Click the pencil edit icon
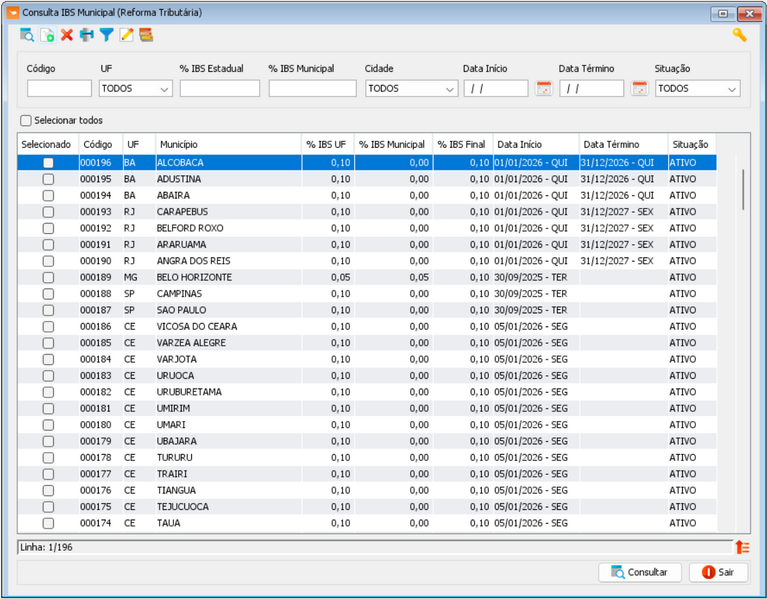This screenshot has height=599, width=767. (x=126, y=35)
